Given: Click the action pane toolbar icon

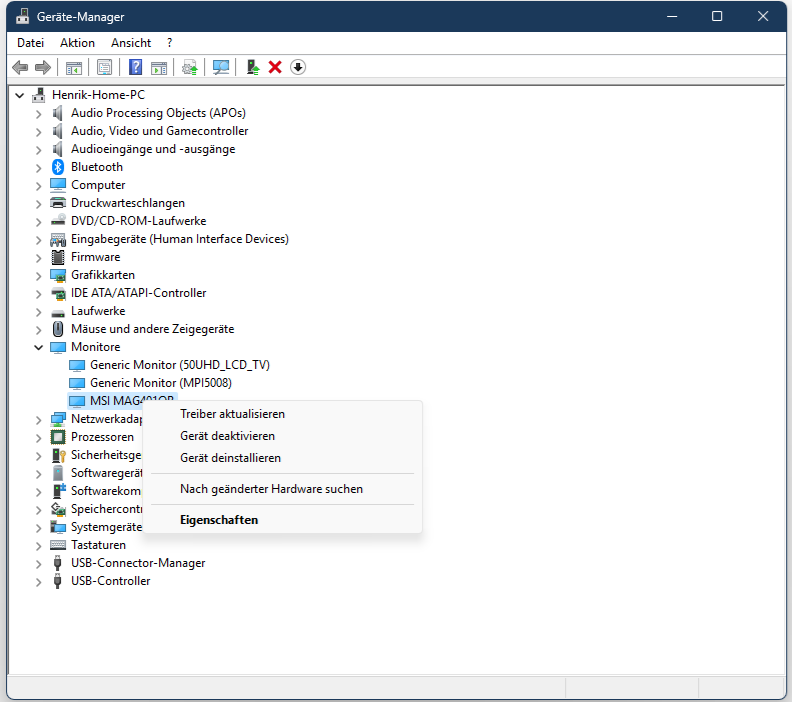Looking at the screenshot, I should [x=159, y=67].
